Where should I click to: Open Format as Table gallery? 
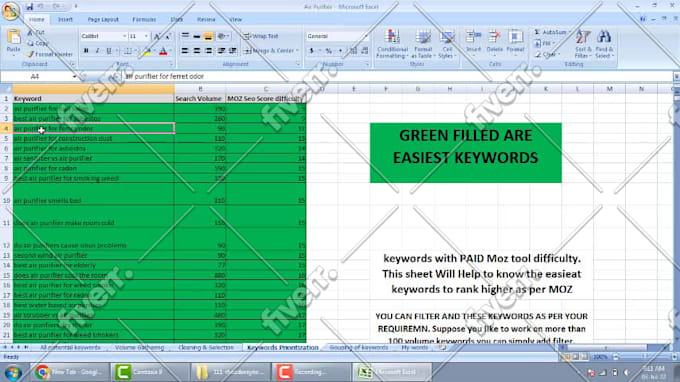click(423, 44)
